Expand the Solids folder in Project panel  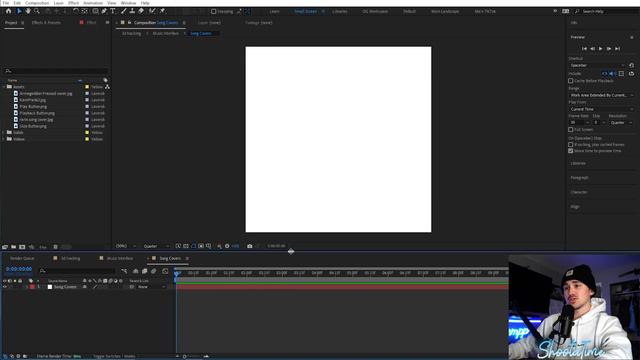tap(4, 133)
